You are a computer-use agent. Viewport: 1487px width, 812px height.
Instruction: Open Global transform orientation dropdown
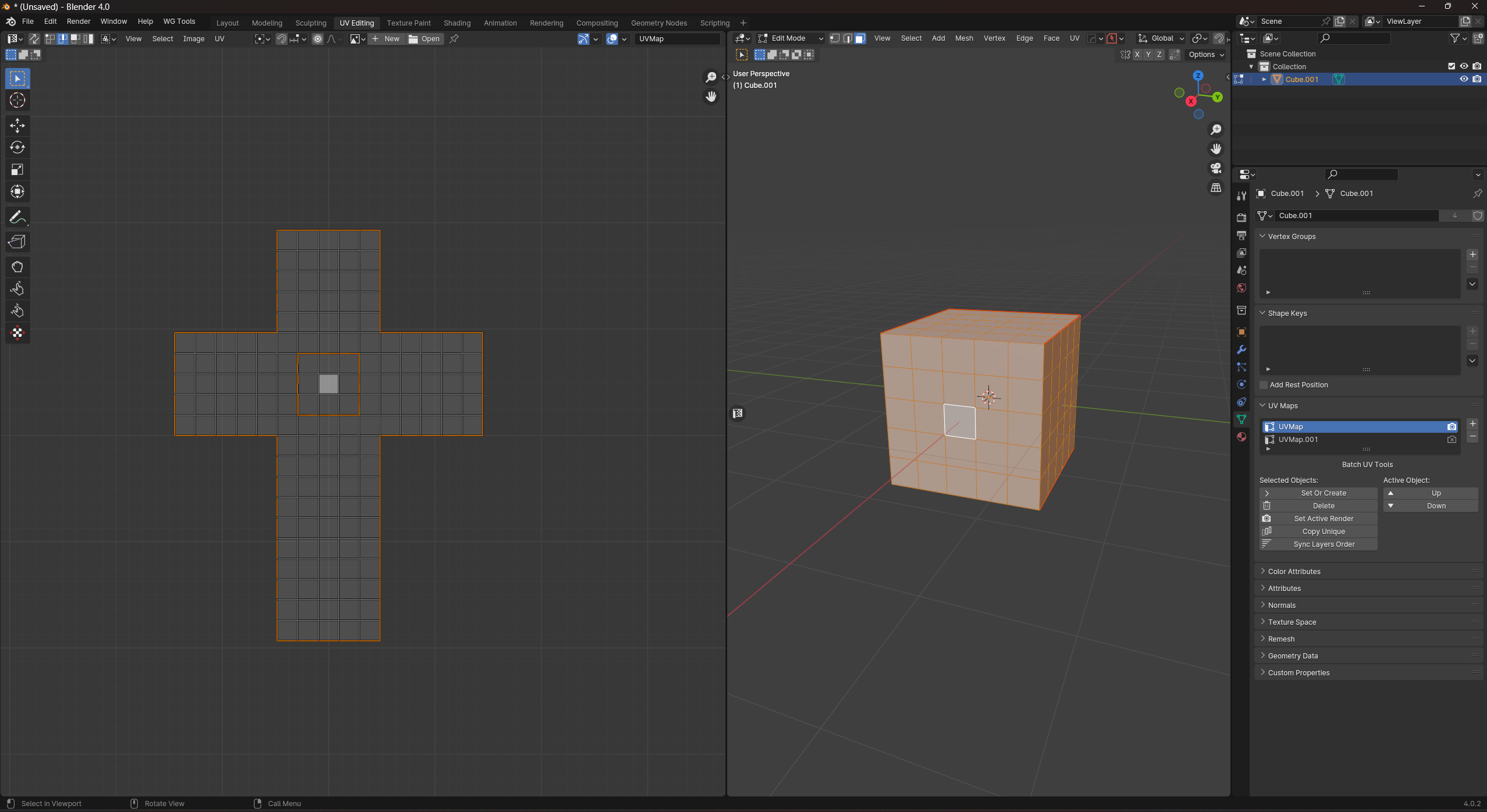[1161, 38]
